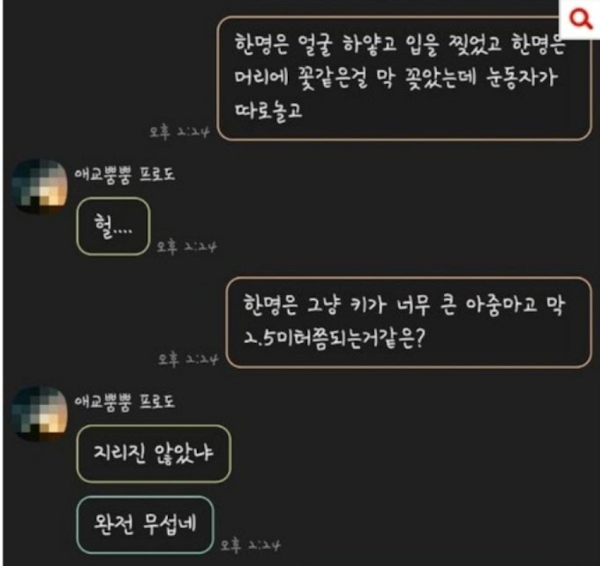Select the message bubble starting '한명은 얼굴 하얗고'

[x=404, y=78]
